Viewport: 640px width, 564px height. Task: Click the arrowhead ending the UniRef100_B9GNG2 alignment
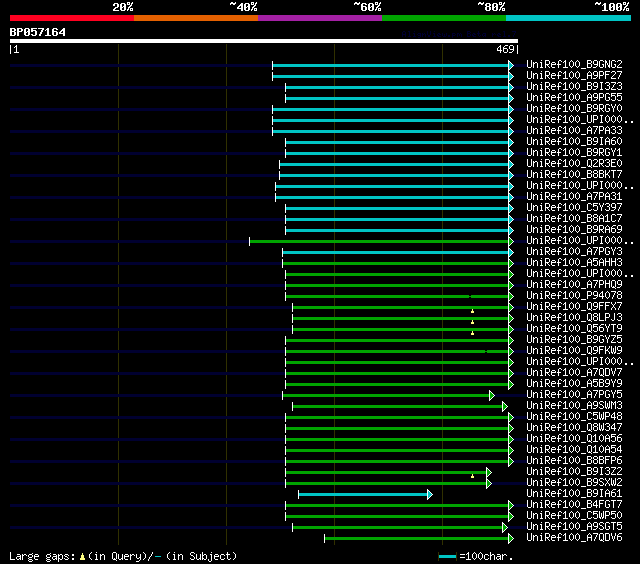(511, 65)
